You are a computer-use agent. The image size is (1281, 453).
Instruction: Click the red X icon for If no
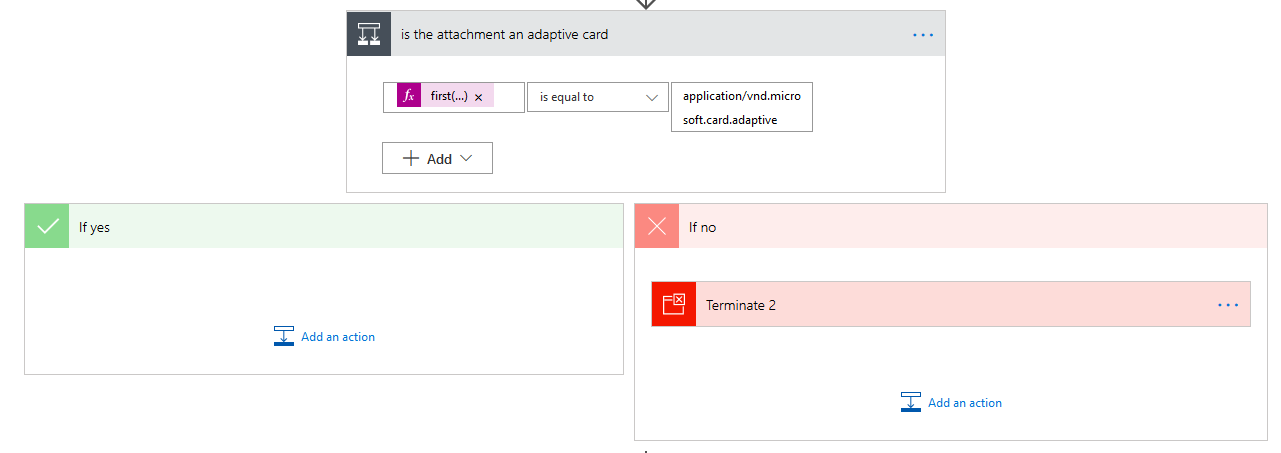pyautogui.click(x=656, y=227)
